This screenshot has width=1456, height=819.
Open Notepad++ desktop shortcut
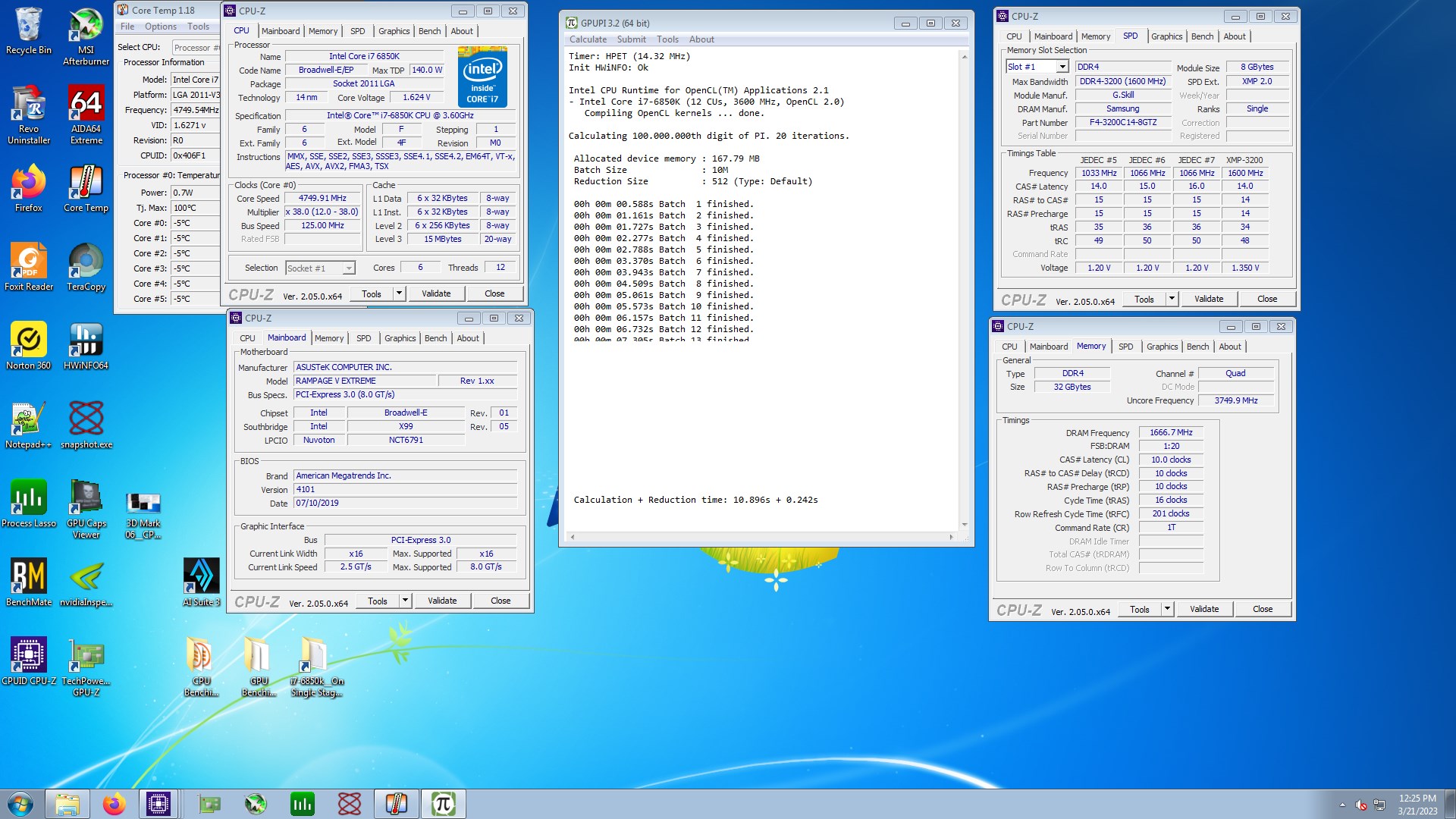coord(29,425)
